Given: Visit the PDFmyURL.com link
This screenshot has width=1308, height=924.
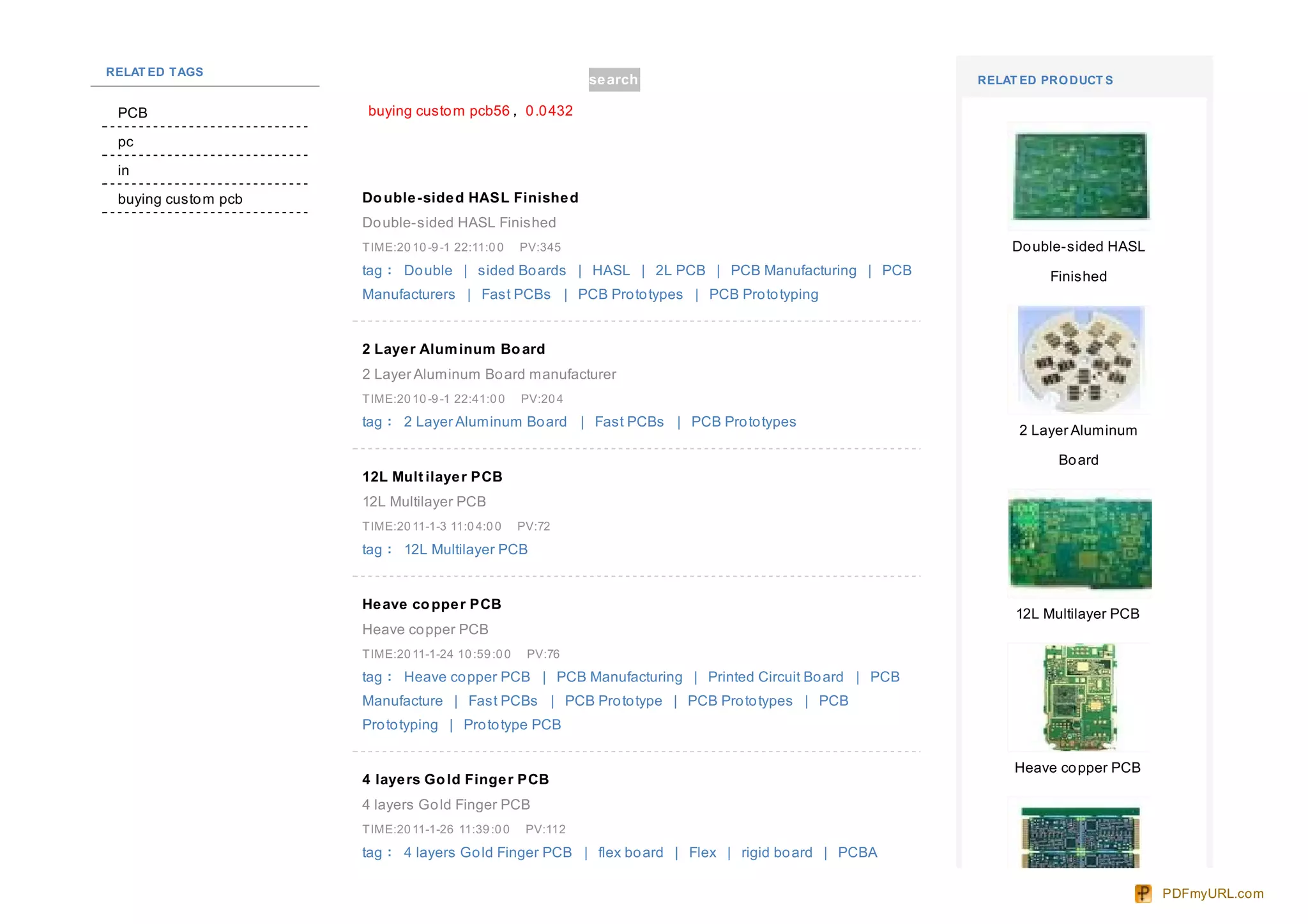Looking at the screenshot, I should 1212,893.
